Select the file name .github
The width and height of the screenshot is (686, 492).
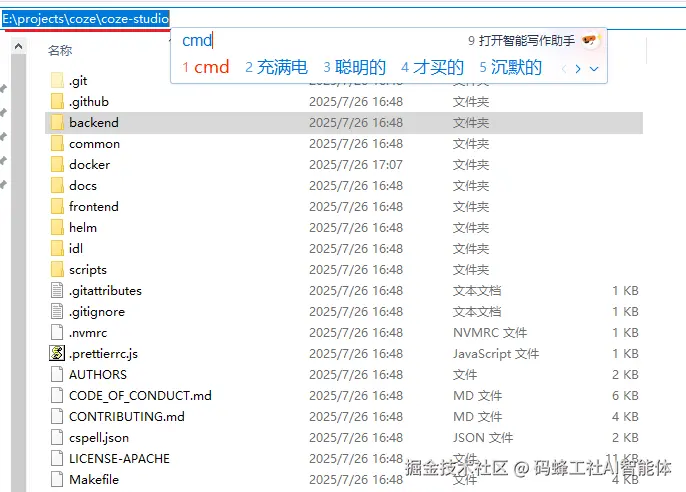point(89,102)
